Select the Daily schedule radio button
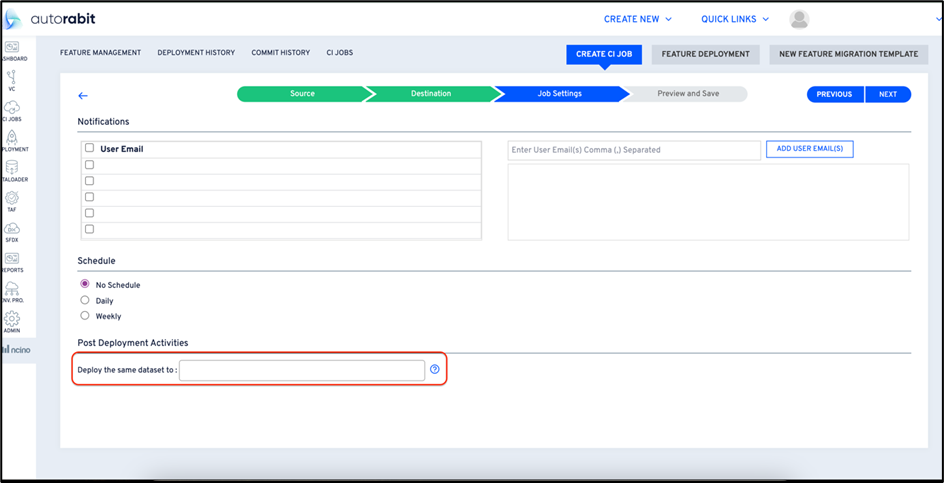This screenshot has width=944, height=483. [85, 300]
